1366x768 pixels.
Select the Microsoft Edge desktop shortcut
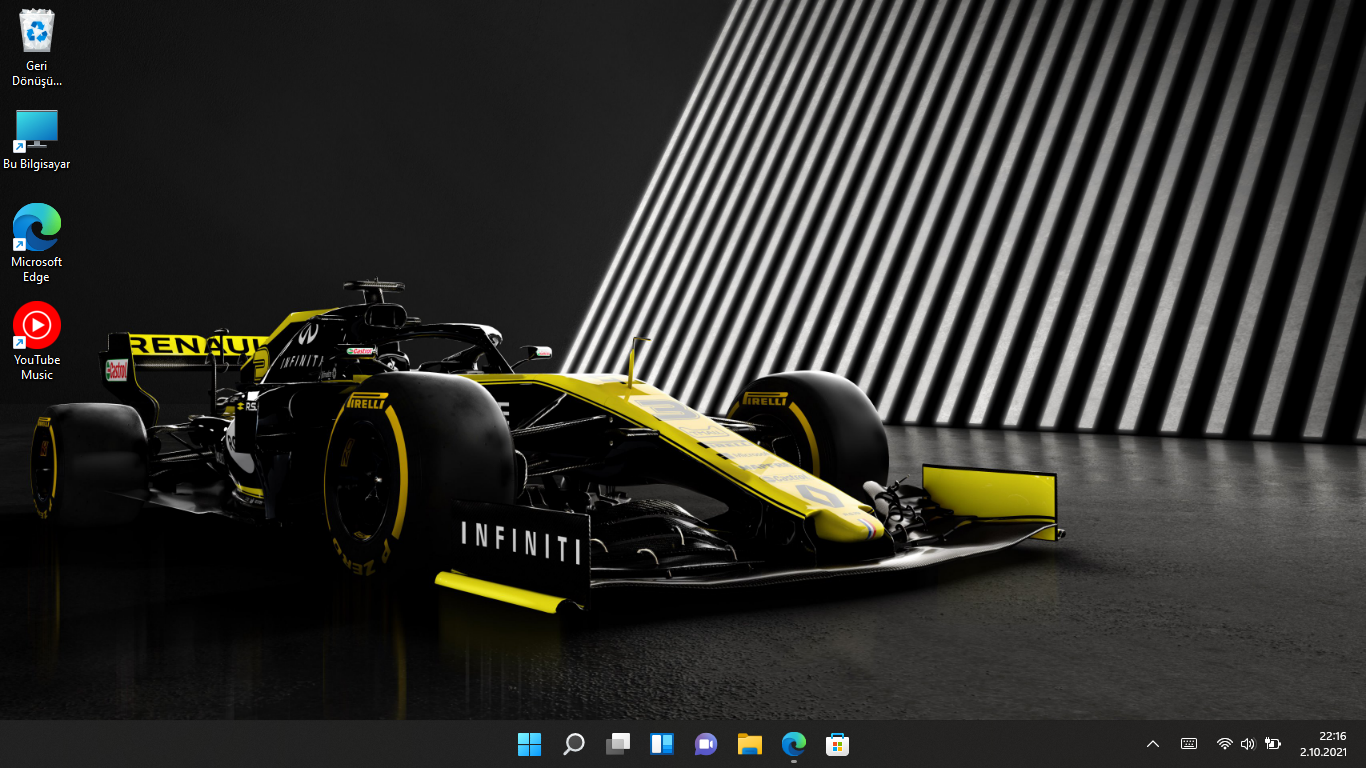37,228
